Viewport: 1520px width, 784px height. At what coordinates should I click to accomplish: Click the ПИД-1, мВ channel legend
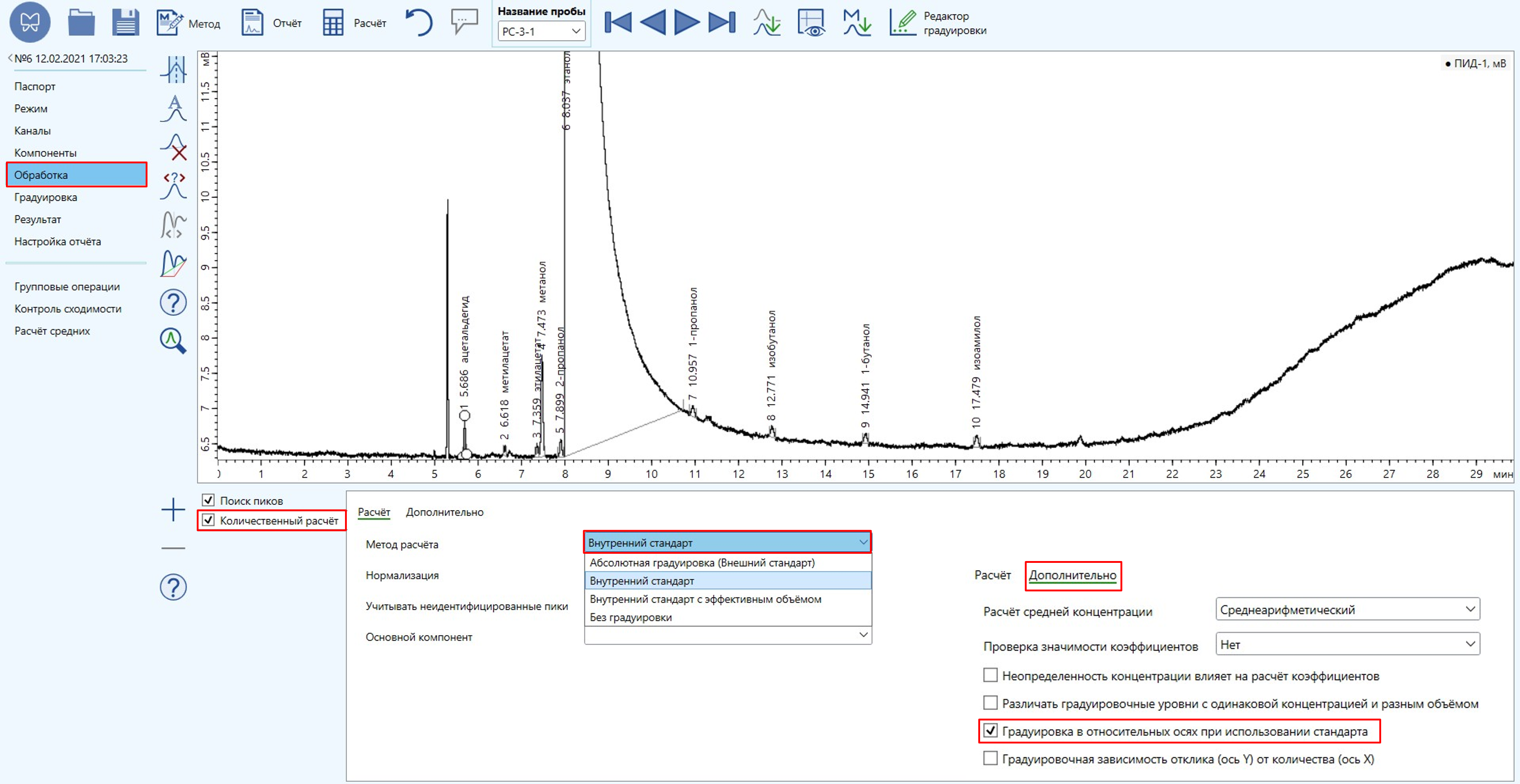click(1475, 63)
